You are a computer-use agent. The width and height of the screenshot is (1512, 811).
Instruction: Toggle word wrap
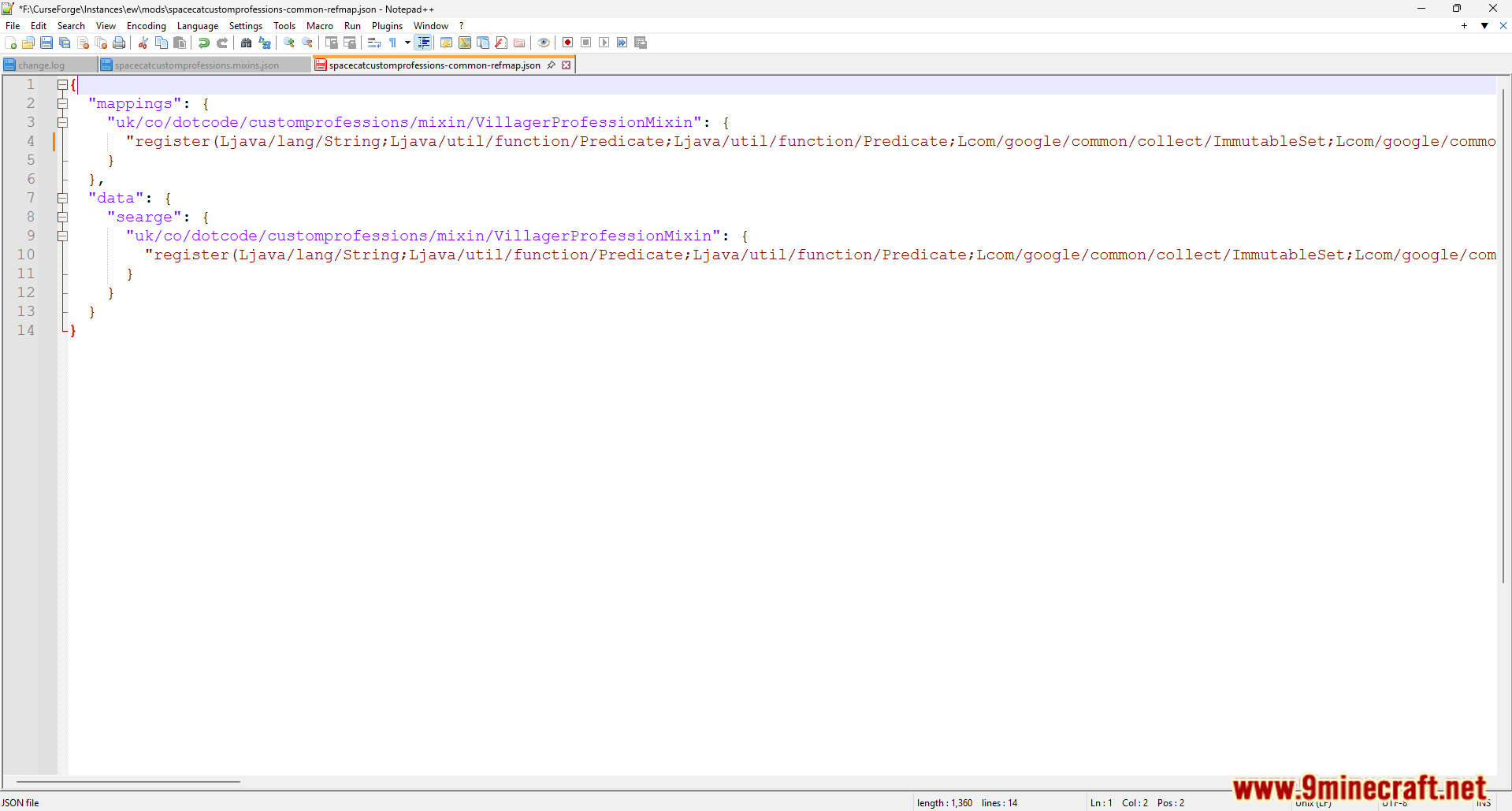pyautogui.click(x=374, y=43)
